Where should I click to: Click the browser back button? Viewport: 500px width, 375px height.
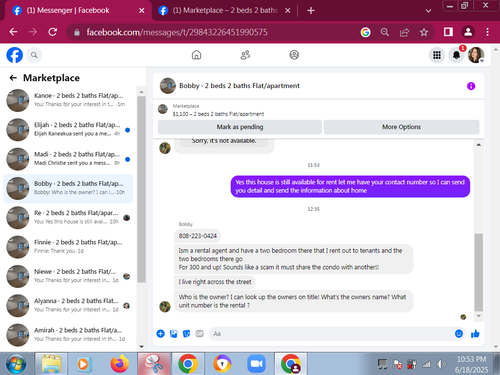13,32
